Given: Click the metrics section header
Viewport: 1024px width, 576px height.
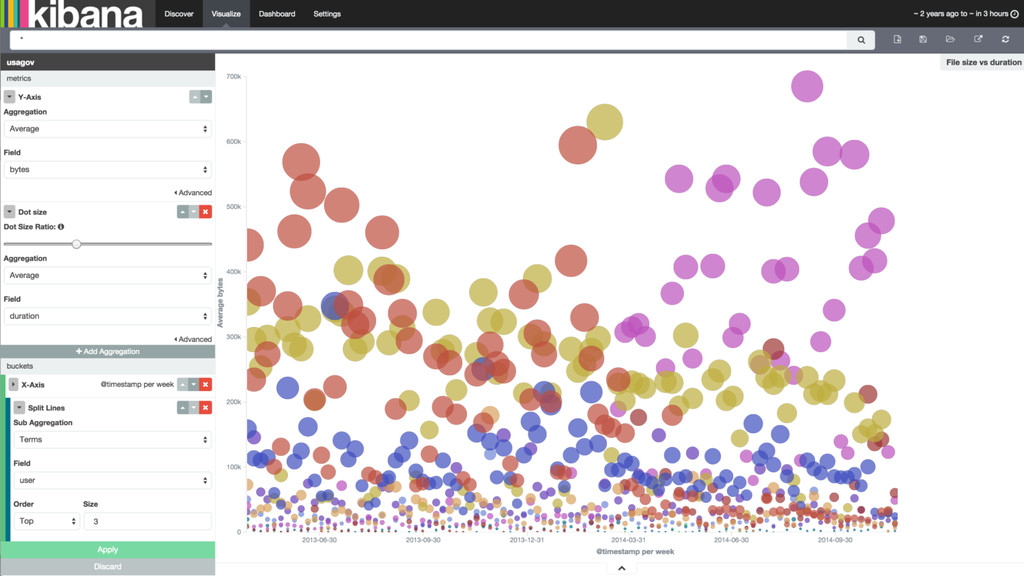Looking at the screenshot, I should tap(108, 78).
